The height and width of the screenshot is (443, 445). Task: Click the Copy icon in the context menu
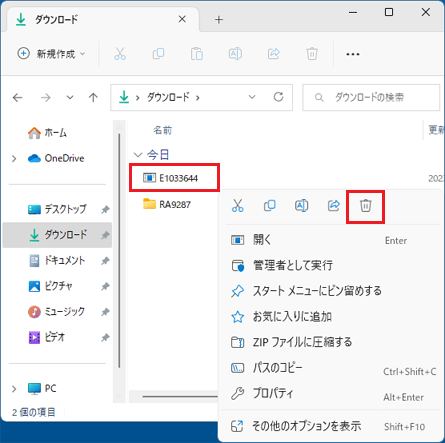tap(270, 206)
